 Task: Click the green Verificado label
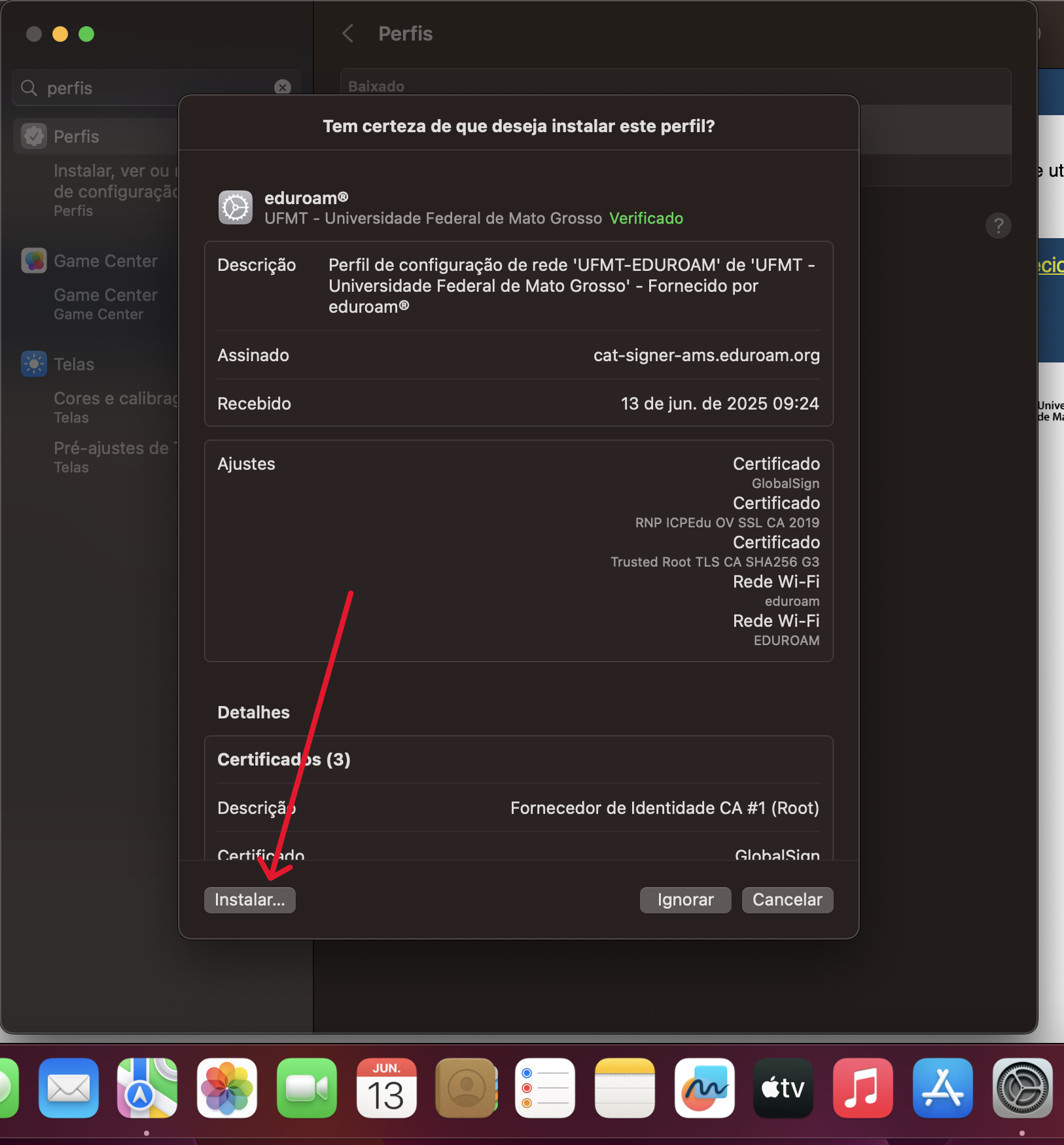(x=646, y=218)
